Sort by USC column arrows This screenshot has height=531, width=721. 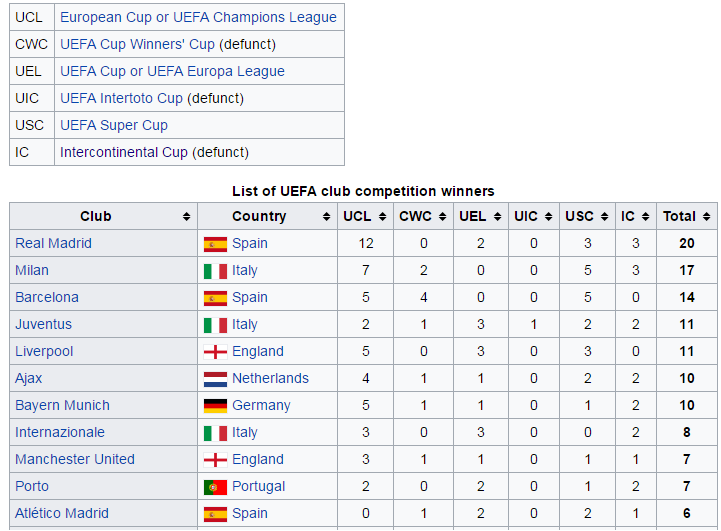[604, 217]
